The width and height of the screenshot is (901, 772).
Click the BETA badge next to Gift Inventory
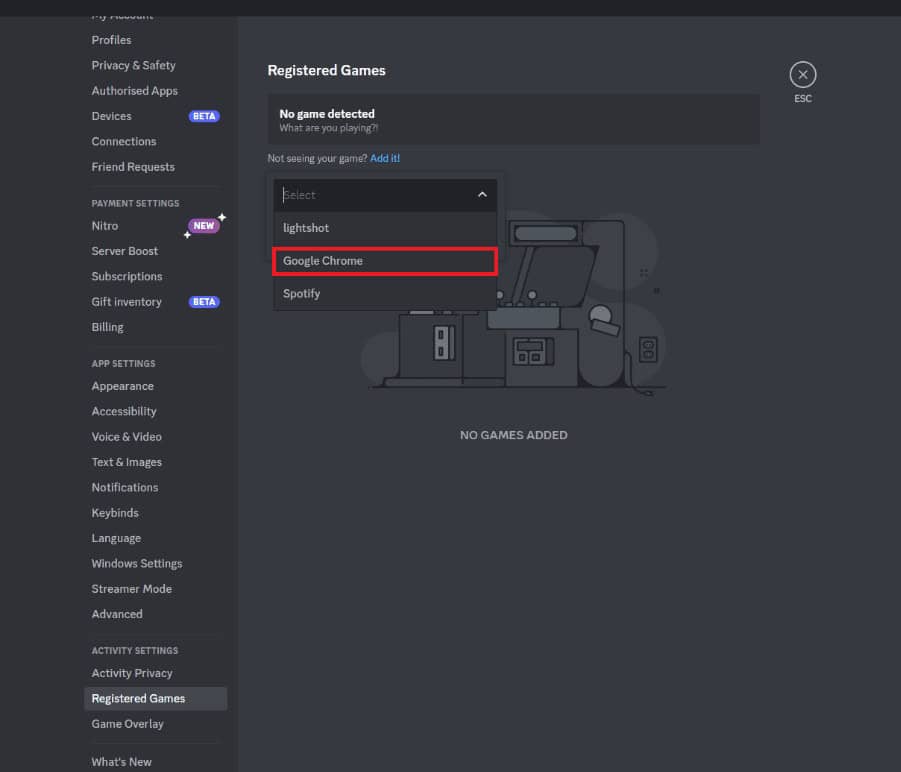click(204, 302)
